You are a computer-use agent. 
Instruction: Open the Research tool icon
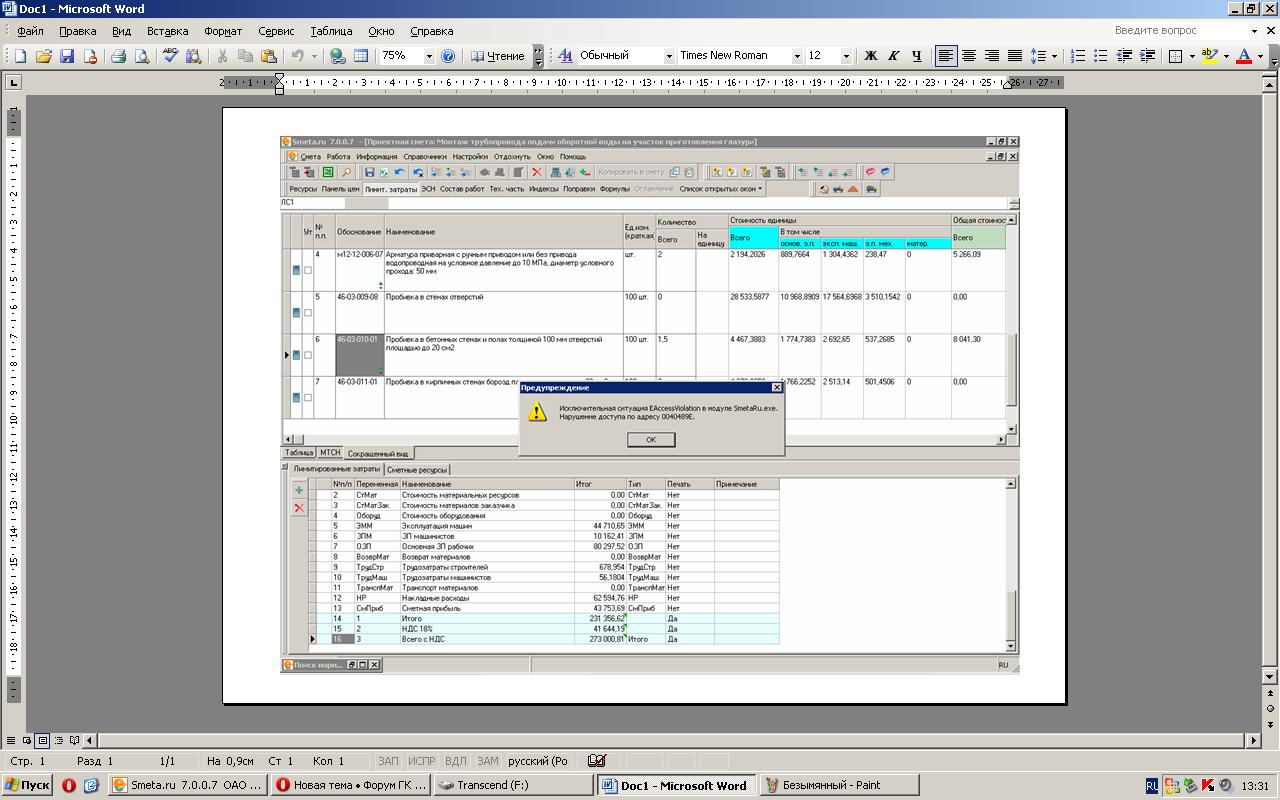[x=194, y=56]
